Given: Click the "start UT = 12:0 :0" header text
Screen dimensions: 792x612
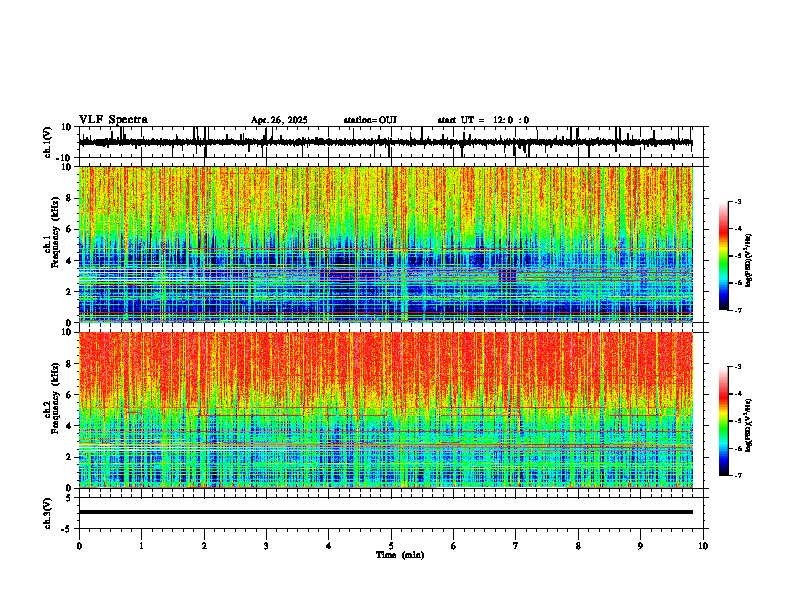Looking at the screenshot, I should click(483, 120).
